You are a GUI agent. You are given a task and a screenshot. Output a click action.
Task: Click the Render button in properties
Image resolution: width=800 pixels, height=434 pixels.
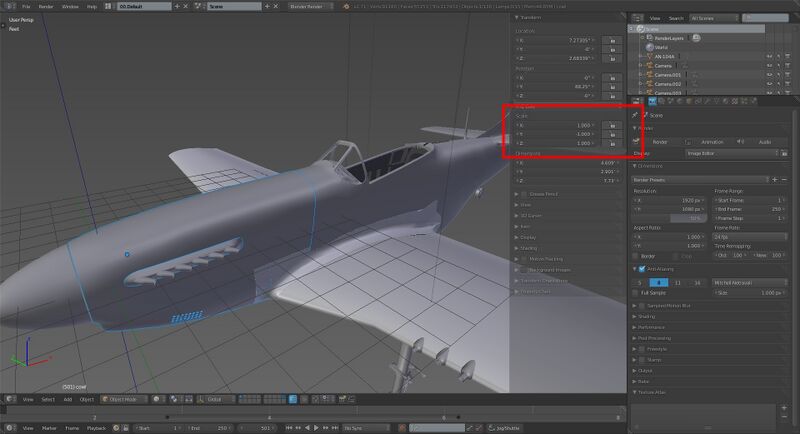[656, 142]
